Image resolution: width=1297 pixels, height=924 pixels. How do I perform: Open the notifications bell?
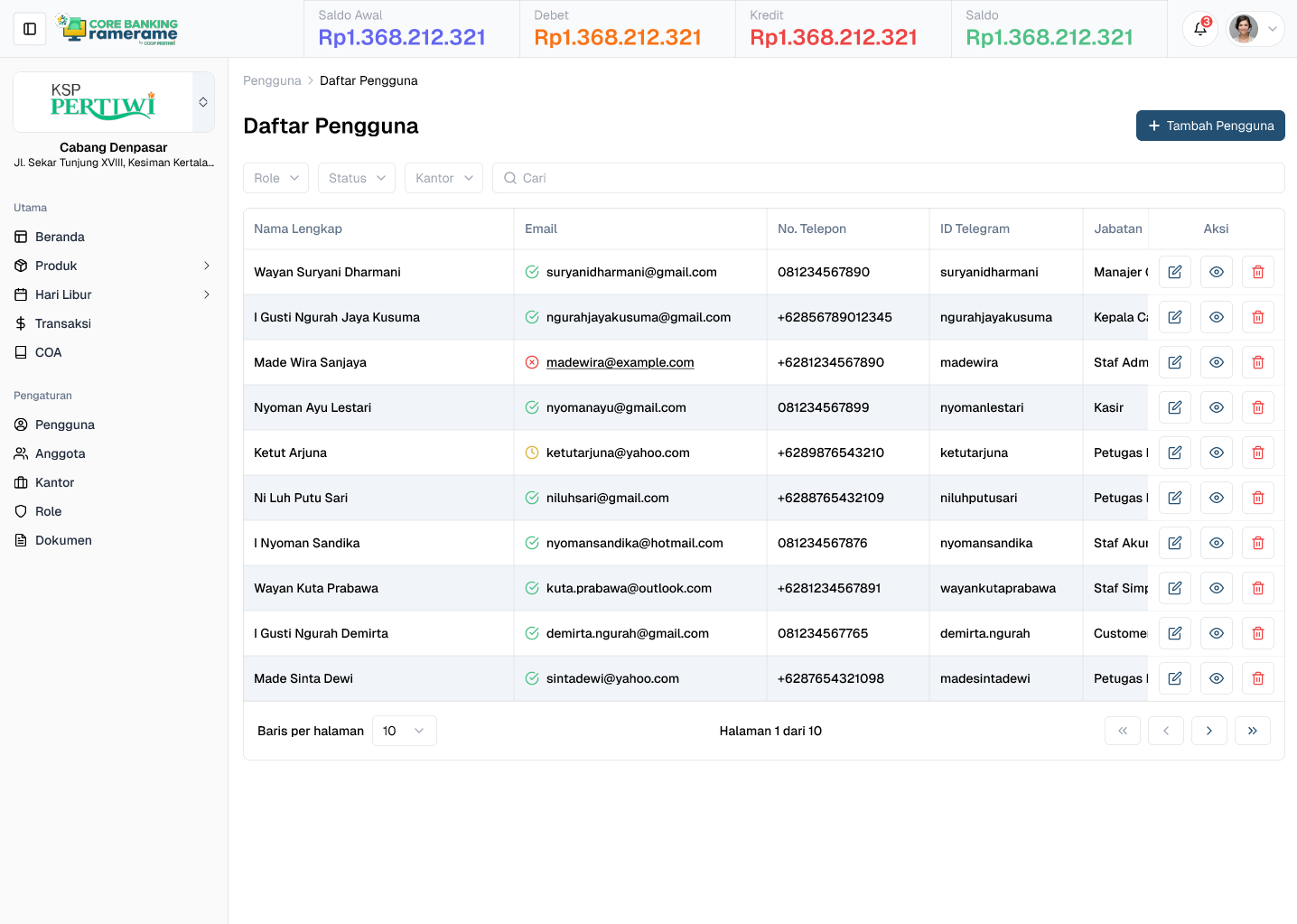(1200, 29)
